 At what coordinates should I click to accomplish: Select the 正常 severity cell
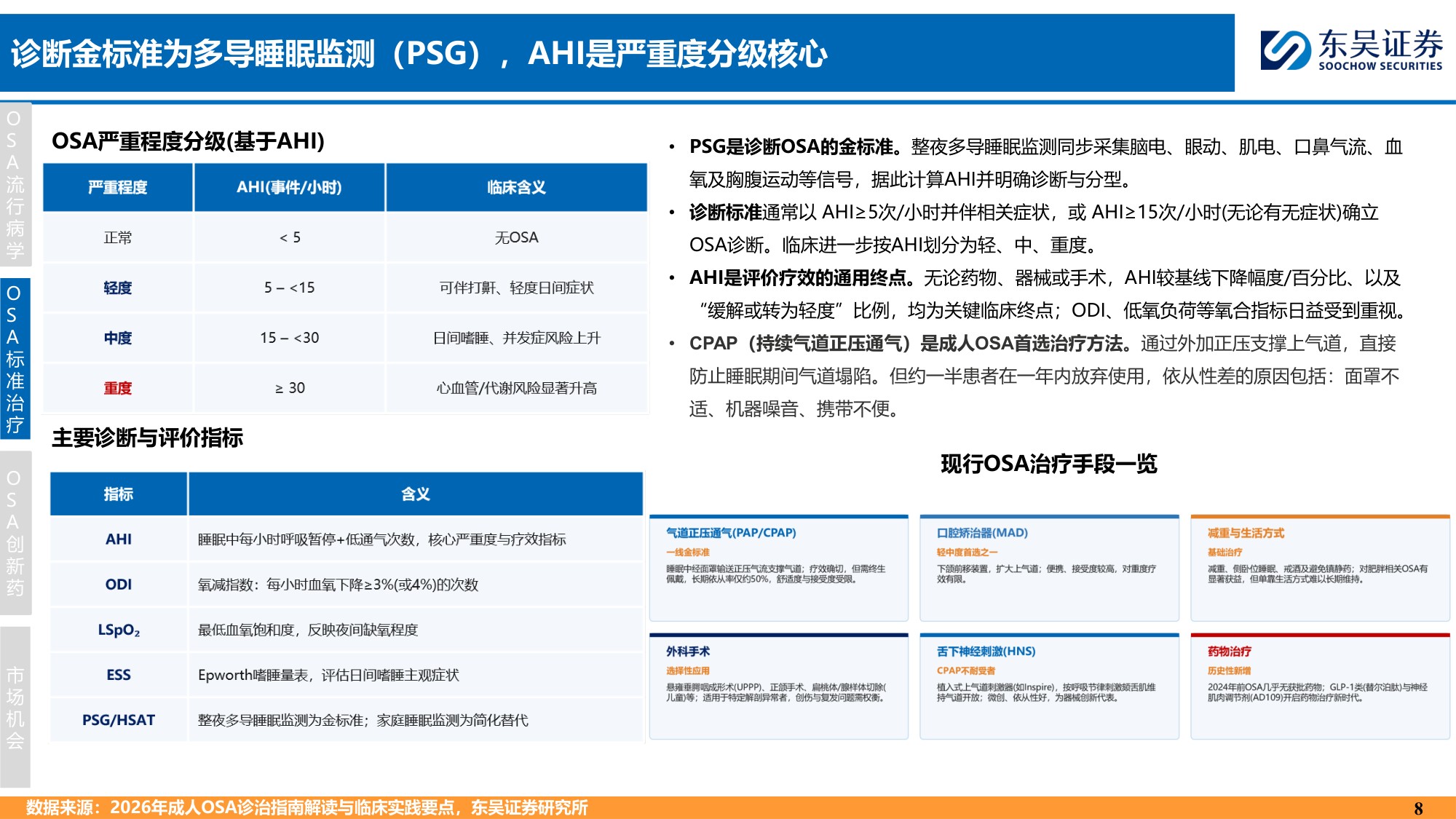coord(118,237)
